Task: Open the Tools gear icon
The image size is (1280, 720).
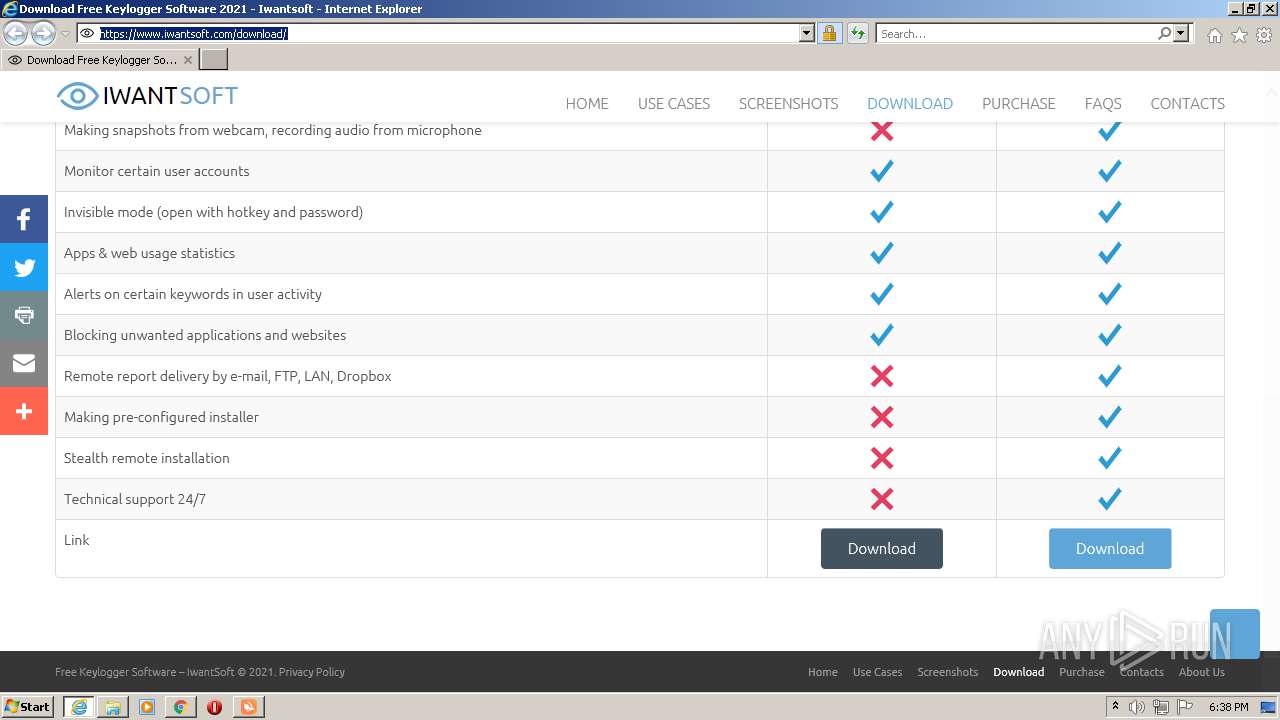Action: click(1264, 35)
